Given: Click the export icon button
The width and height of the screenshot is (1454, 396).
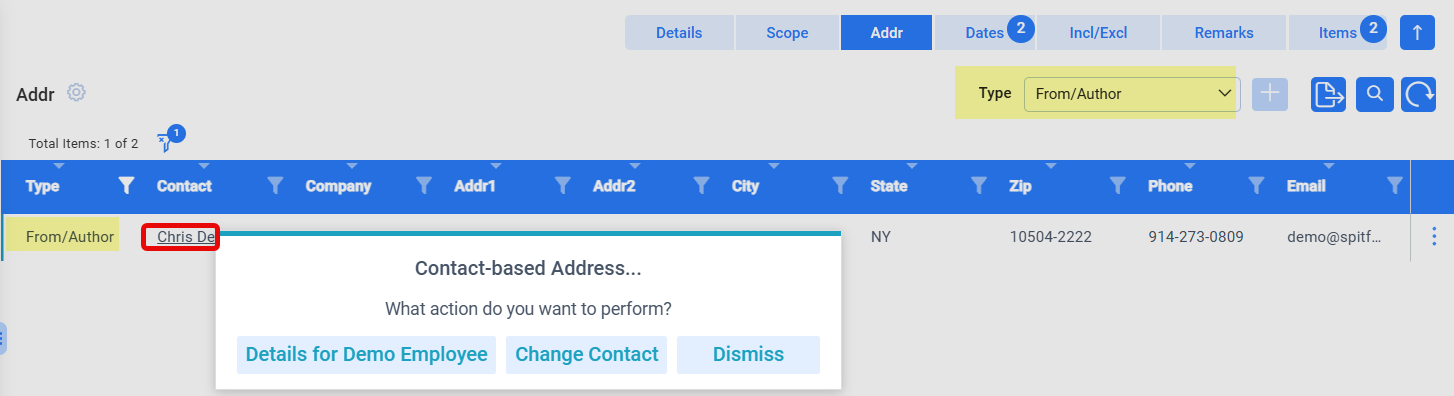Looking at the screenshot, I should [x=1328, y=94].
